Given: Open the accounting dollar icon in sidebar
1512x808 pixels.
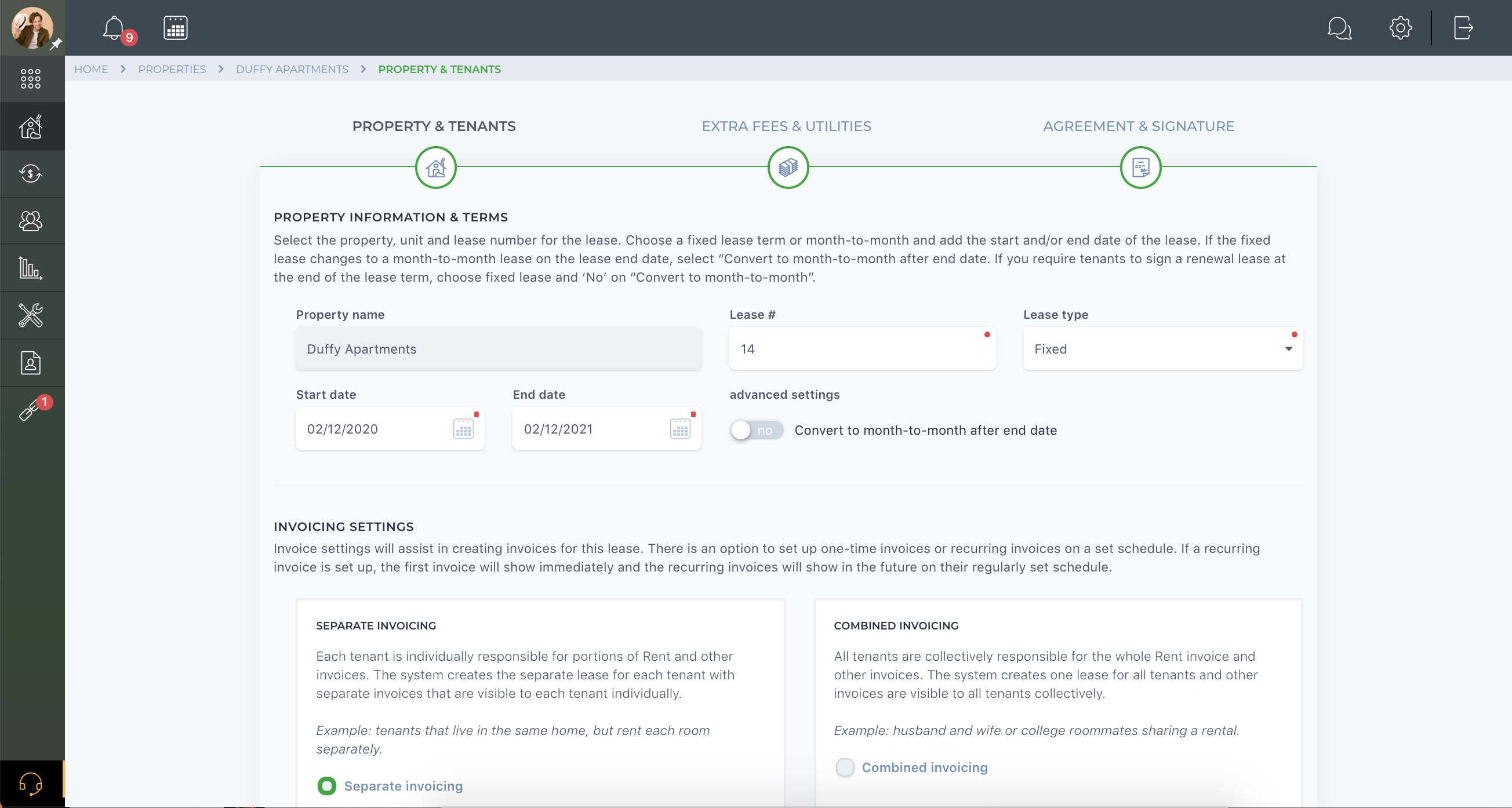Looking at the screenshot, I should 31,174.
